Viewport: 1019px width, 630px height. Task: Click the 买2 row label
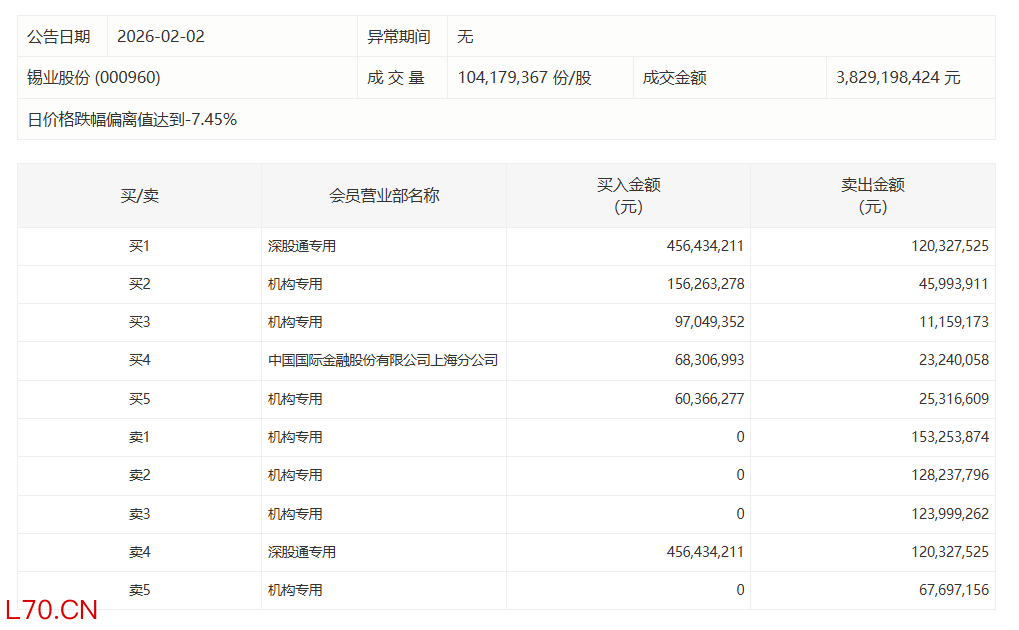(139, 284)
